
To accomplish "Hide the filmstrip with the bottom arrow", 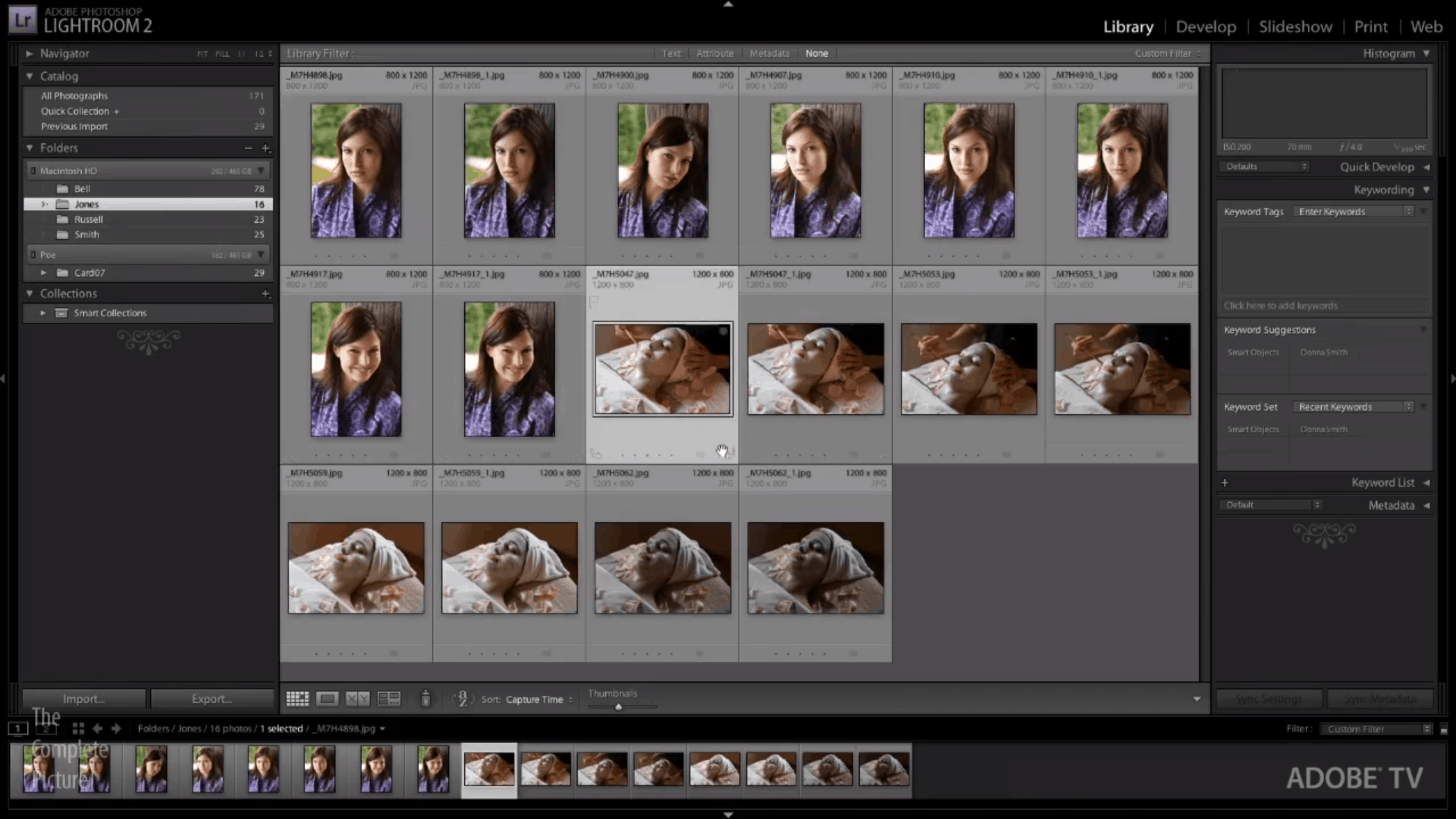I will 728,814.
